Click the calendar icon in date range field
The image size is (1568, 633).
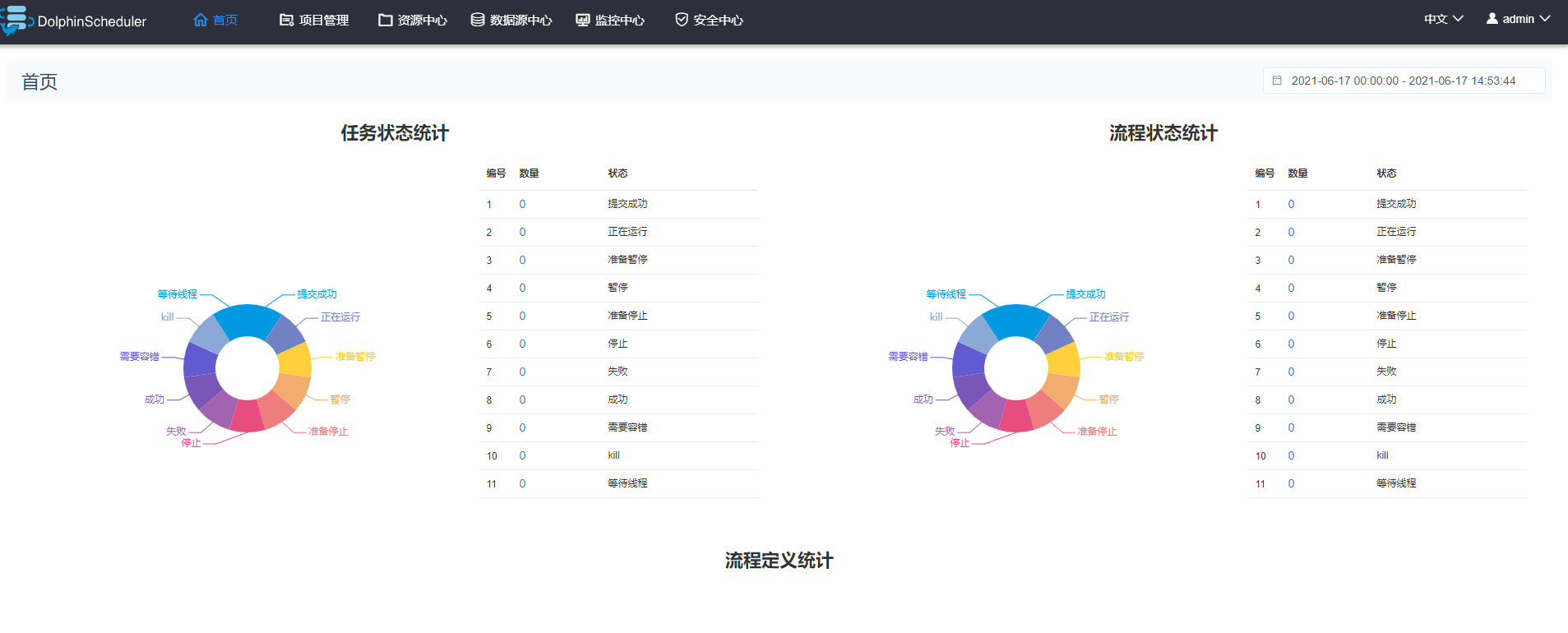click(x=1277, y=81)
